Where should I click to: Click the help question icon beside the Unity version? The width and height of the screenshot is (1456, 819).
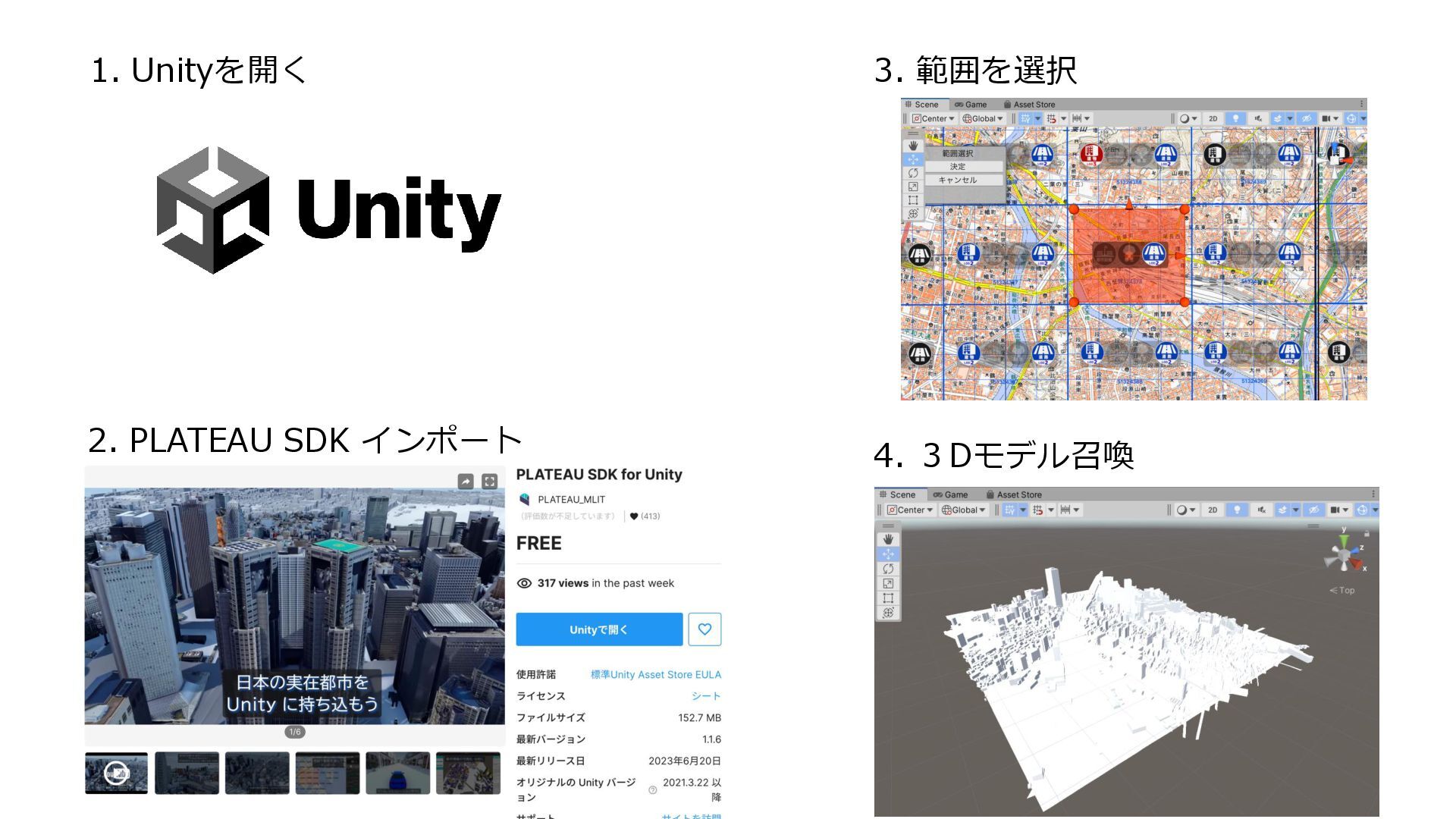click(x=653, y=790)
